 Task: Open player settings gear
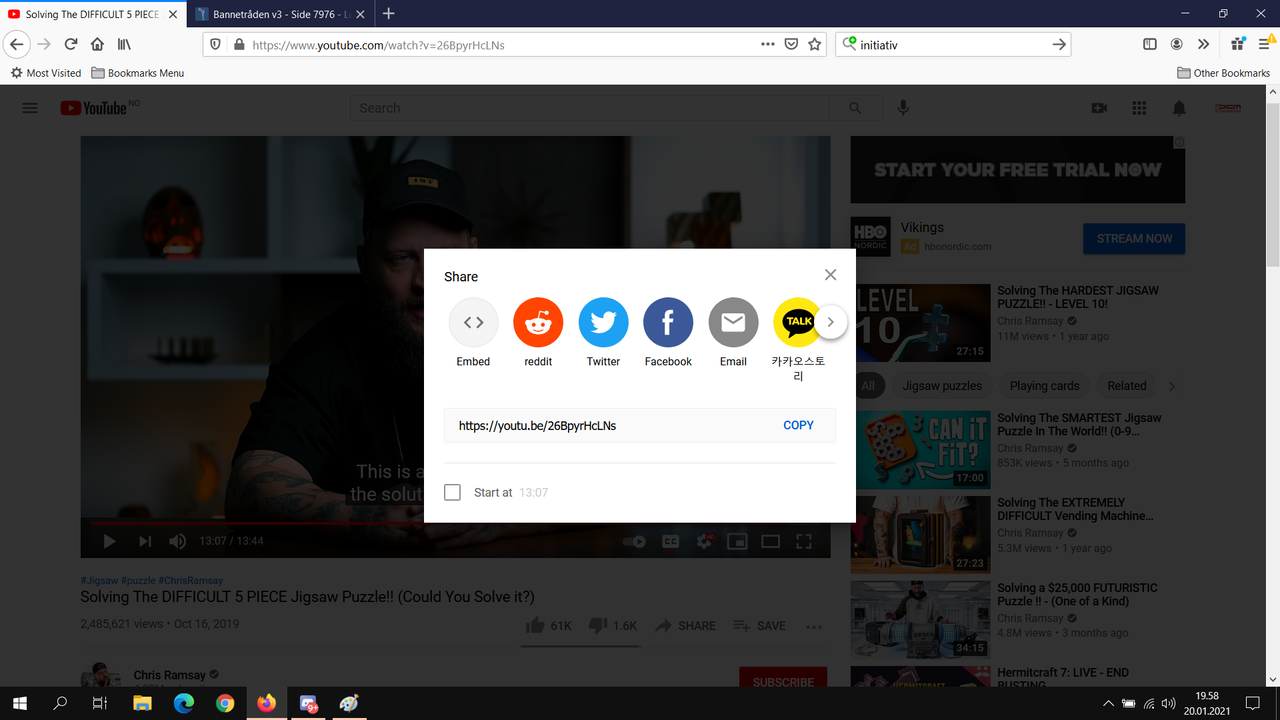click(704, 541)
